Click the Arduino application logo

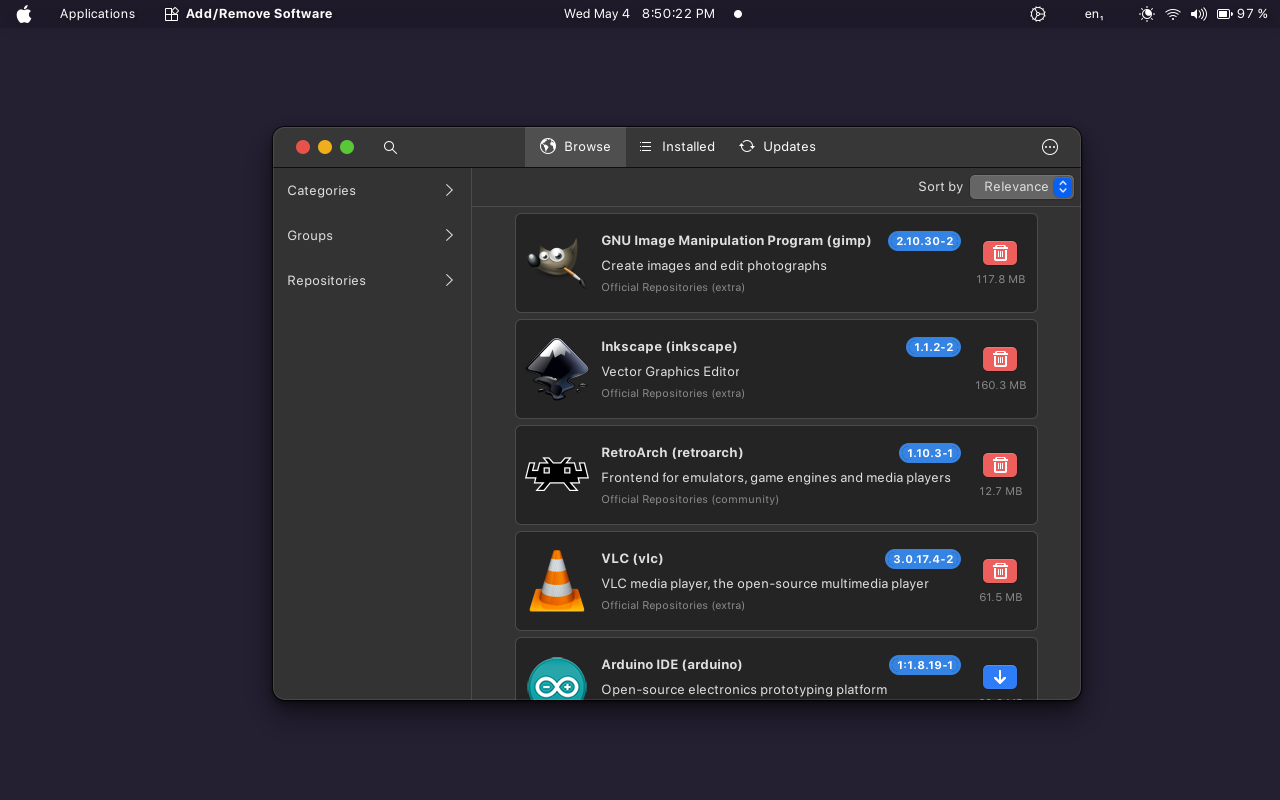click(557, 679)
